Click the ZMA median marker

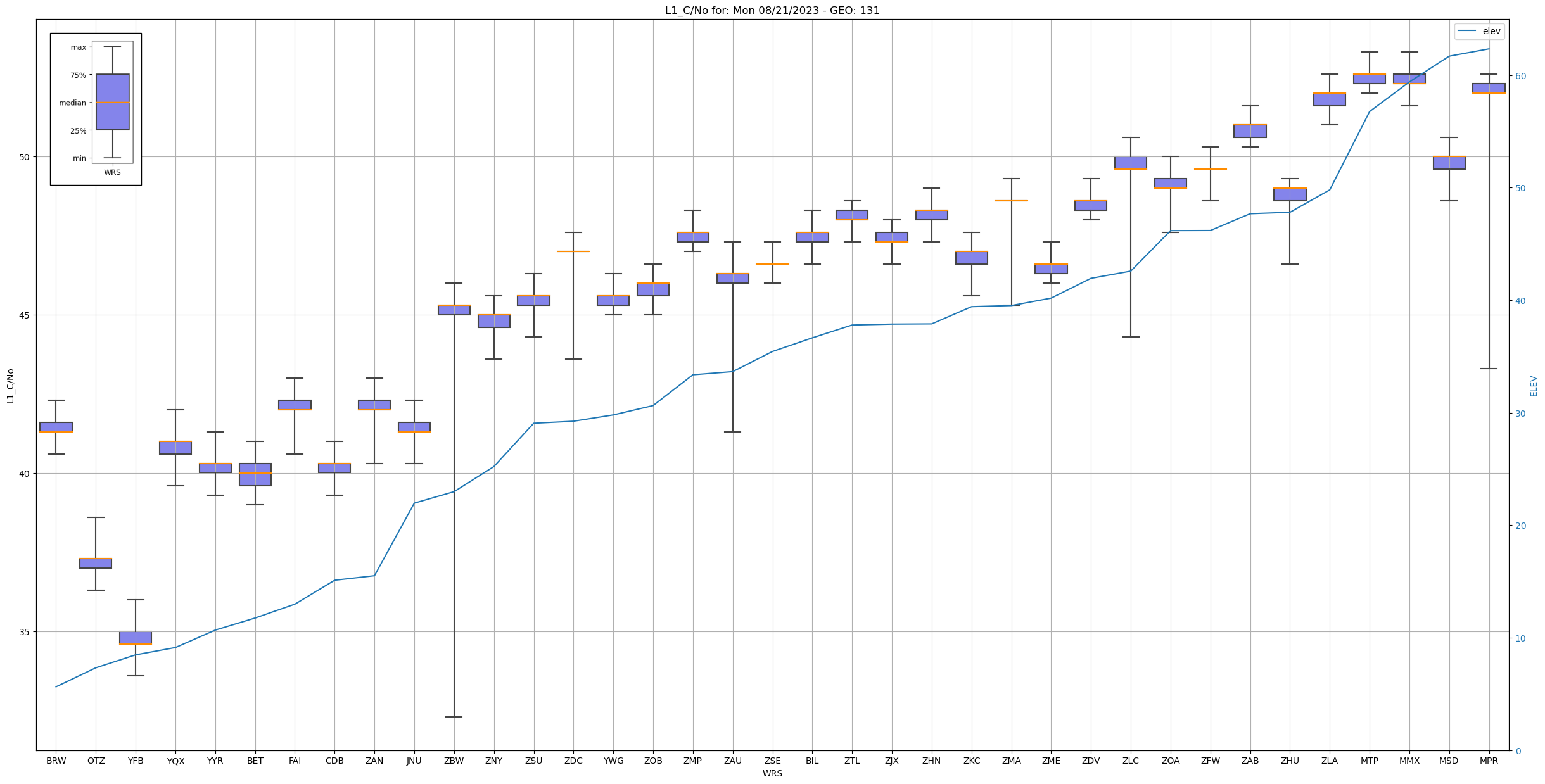tap(1011, 201)
